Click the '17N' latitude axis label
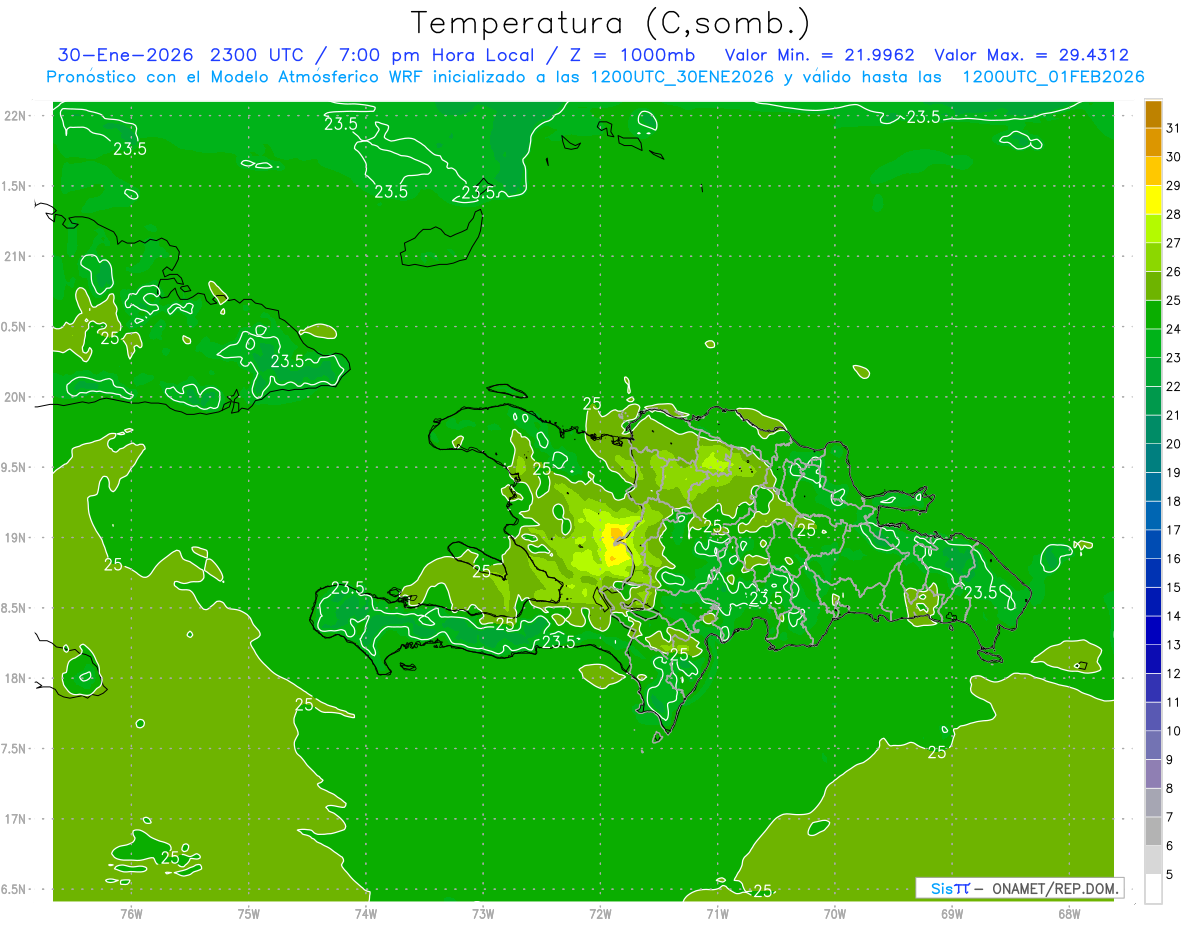1200x927 pixels. (x=16, y=819)
